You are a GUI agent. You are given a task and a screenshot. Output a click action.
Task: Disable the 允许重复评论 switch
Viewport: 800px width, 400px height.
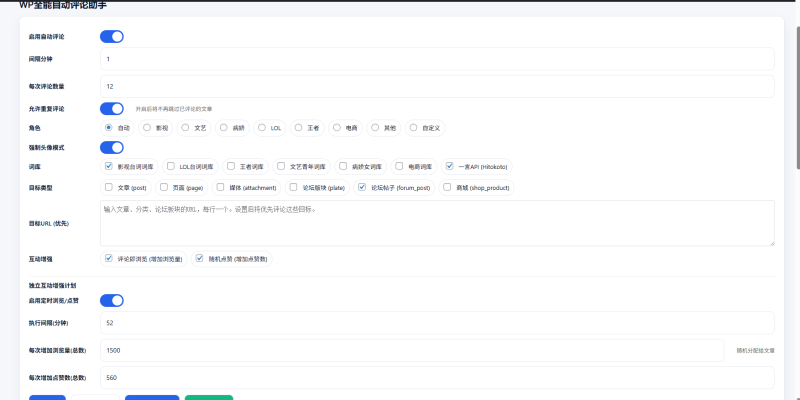(x=111, y=109)
